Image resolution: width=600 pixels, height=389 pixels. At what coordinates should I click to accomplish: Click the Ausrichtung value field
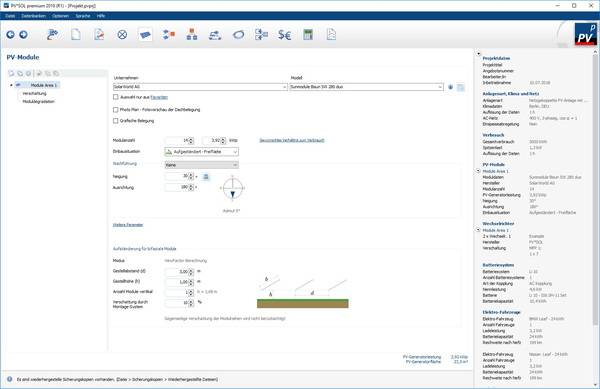179,187
